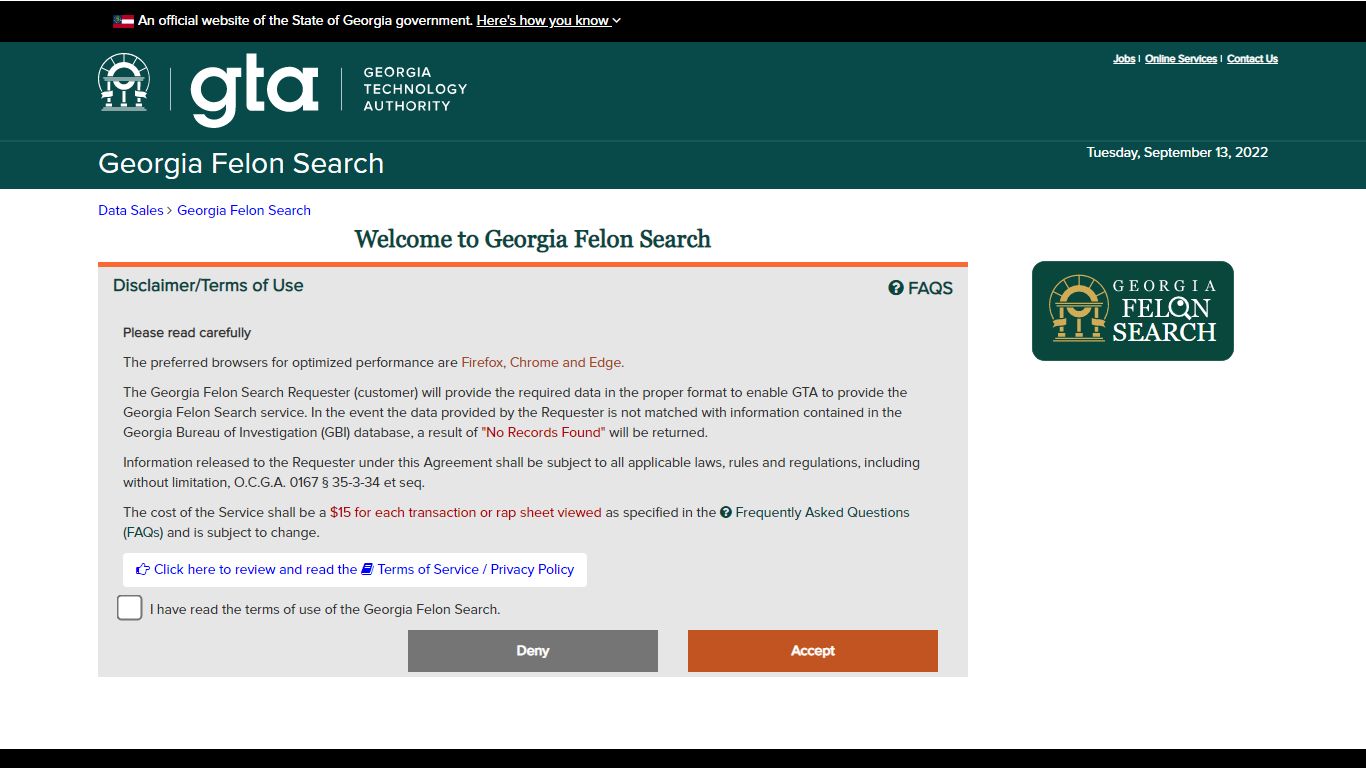Click the Georgia flag icon in banner

tap(123, 21)
